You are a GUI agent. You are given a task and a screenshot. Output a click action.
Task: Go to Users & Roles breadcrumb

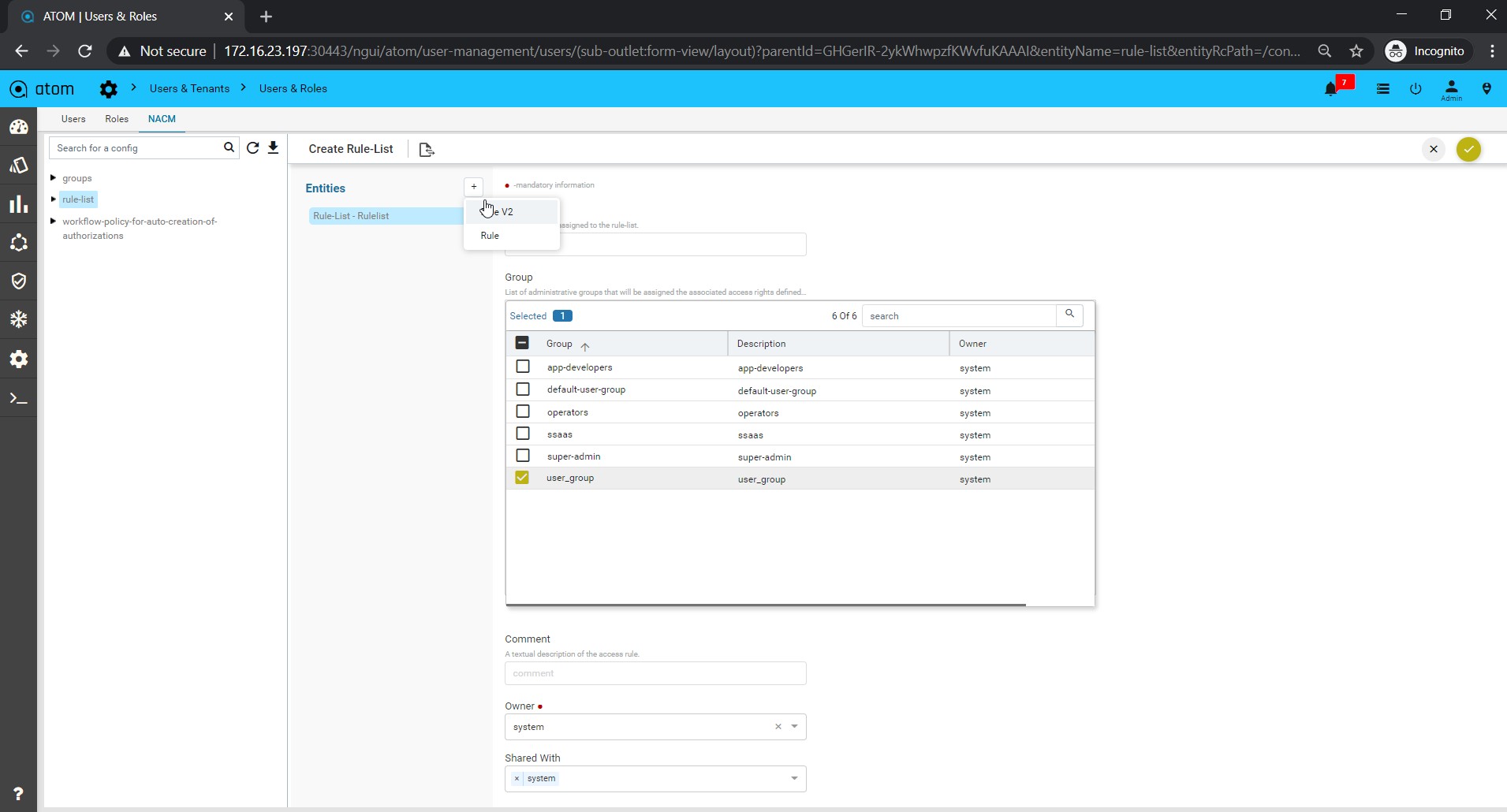[293, 89]
